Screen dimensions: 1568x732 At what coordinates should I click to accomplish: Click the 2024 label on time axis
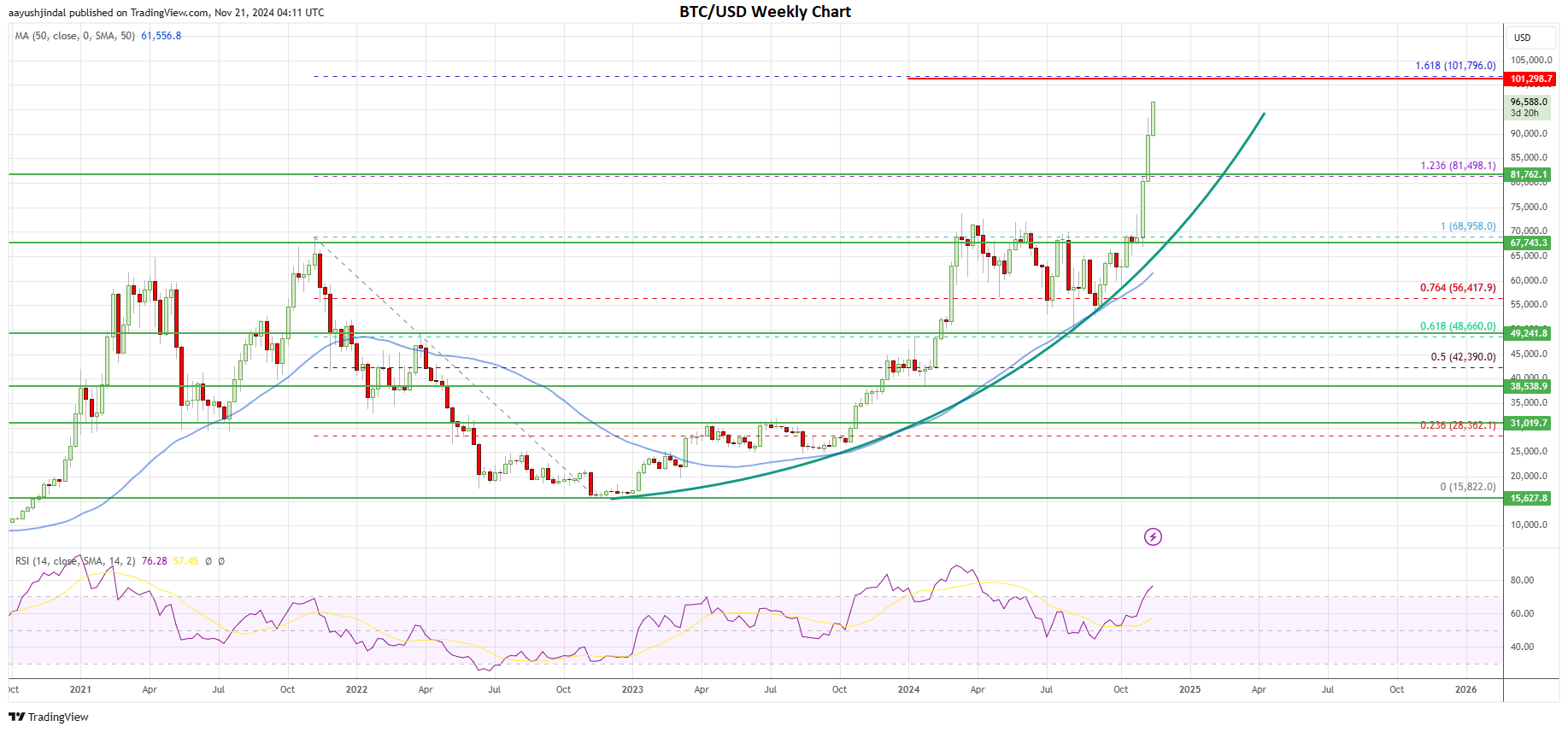click(908, 689)
